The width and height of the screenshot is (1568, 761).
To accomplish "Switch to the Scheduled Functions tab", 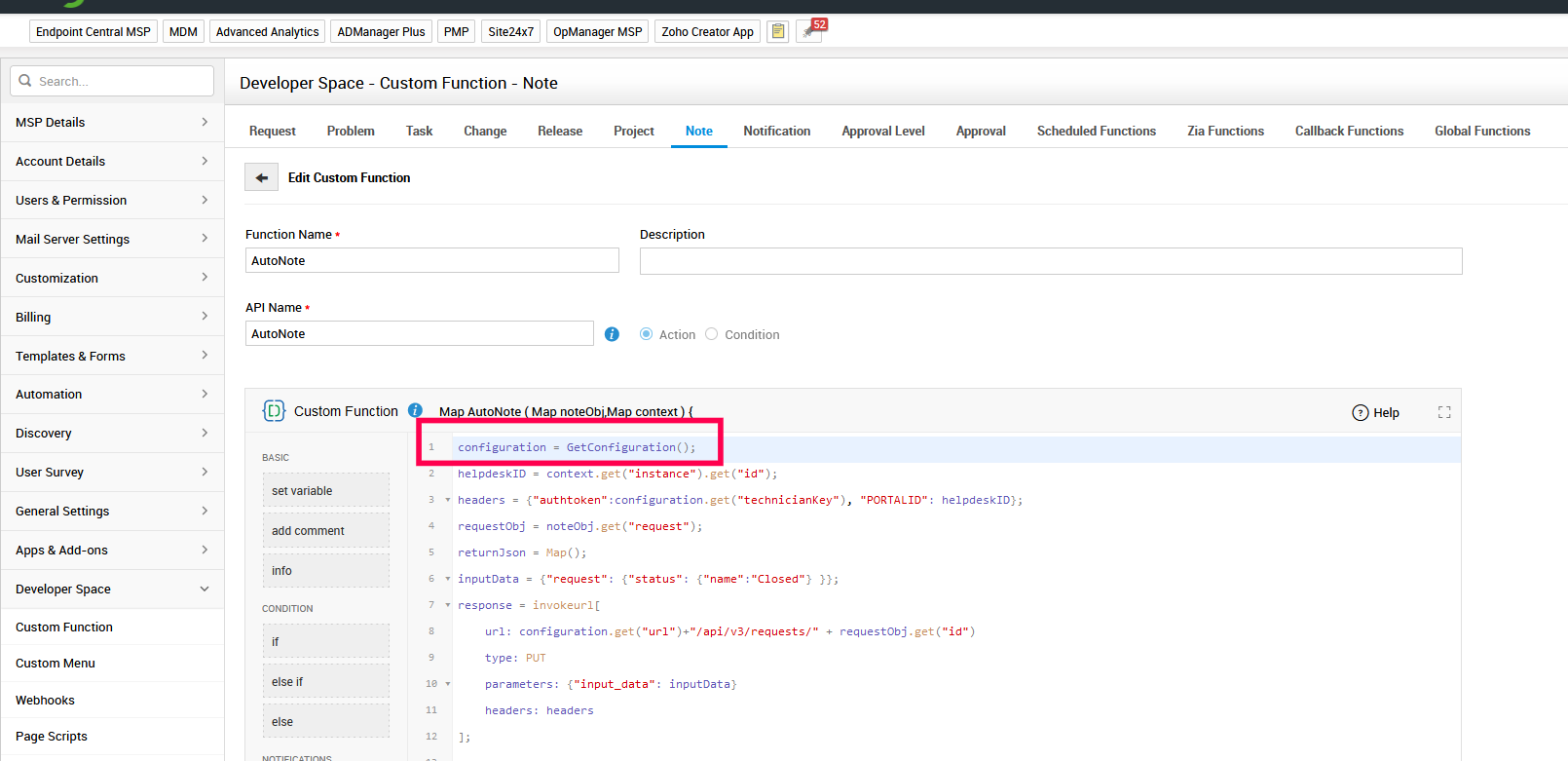I will coord(1096,132).
